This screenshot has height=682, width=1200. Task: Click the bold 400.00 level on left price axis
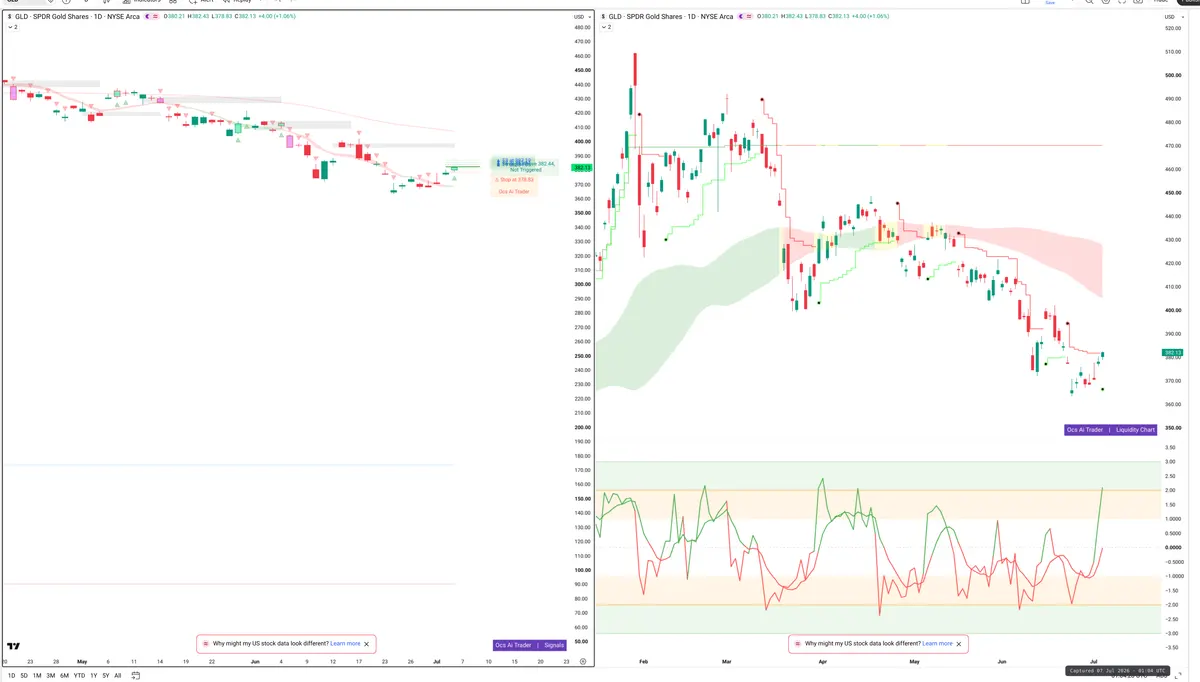(x=581, y=141)
